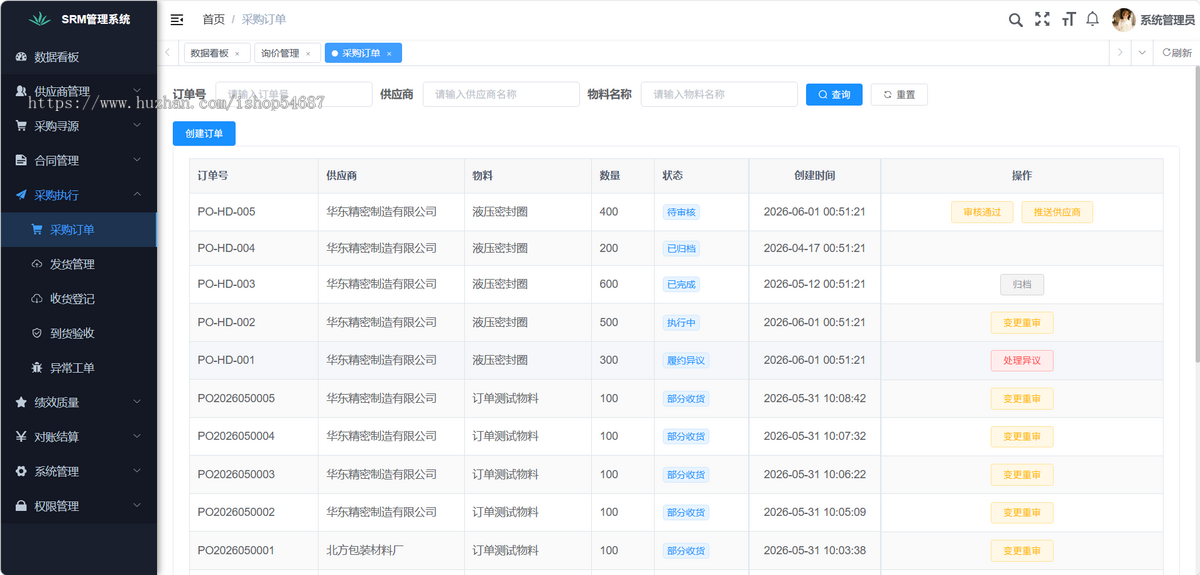Focus the 订单号 input field
This screenshot has width=1200, height=575.
coord(294,94)
